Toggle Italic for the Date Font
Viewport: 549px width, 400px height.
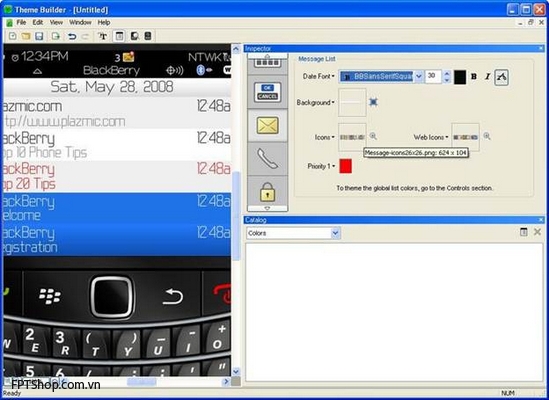[487, 76]
